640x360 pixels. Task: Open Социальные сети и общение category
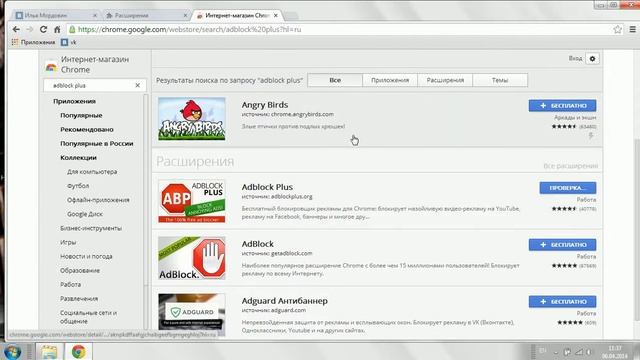[x=88, y=317]
